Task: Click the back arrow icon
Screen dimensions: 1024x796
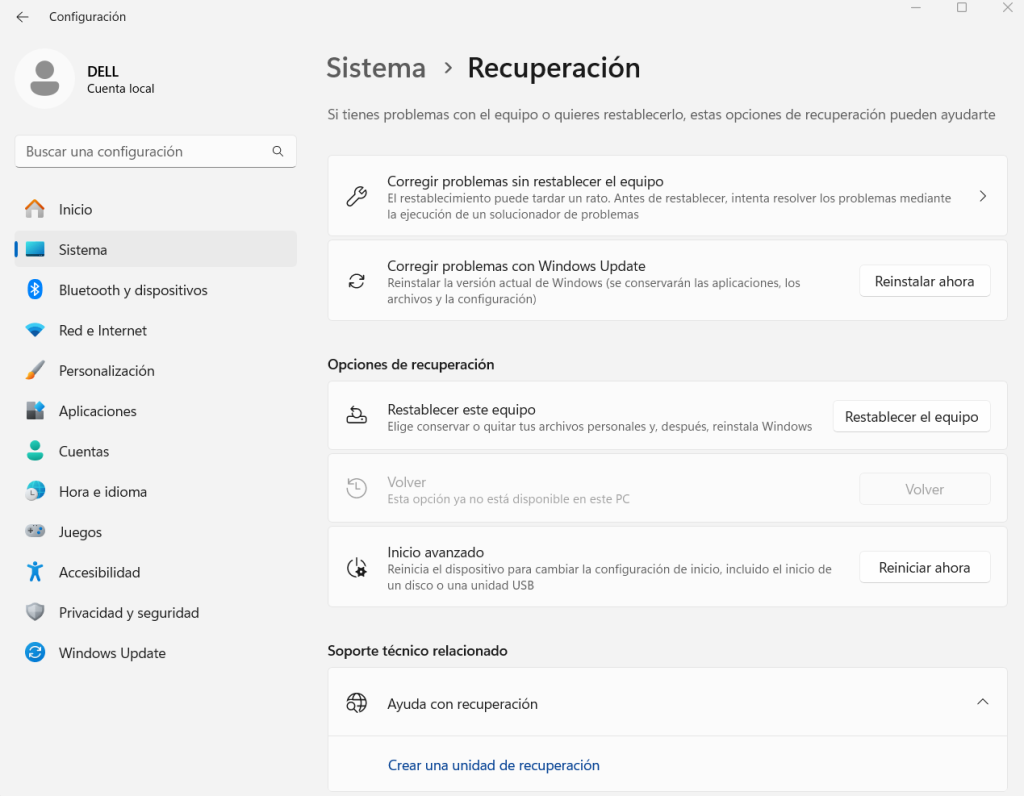Action: pos(22,17)
